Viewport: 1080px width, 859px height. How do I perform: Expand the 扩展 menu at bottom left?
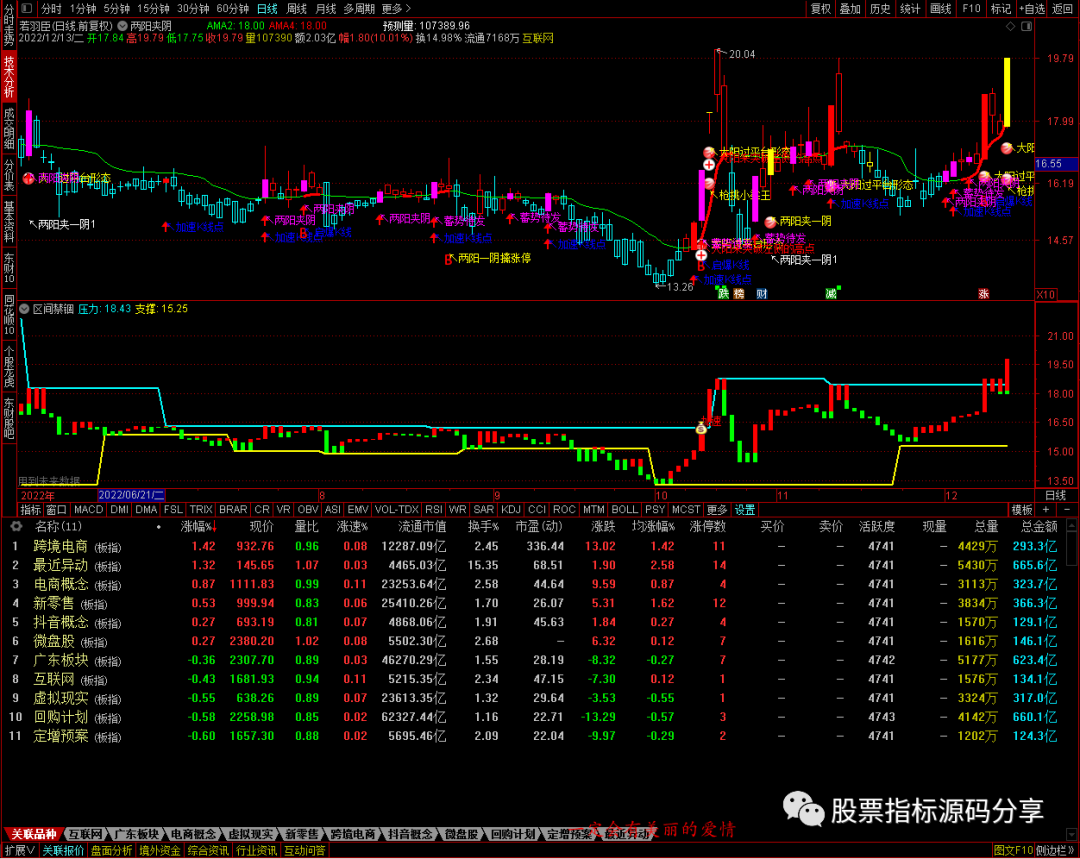[x=19, y=851]
